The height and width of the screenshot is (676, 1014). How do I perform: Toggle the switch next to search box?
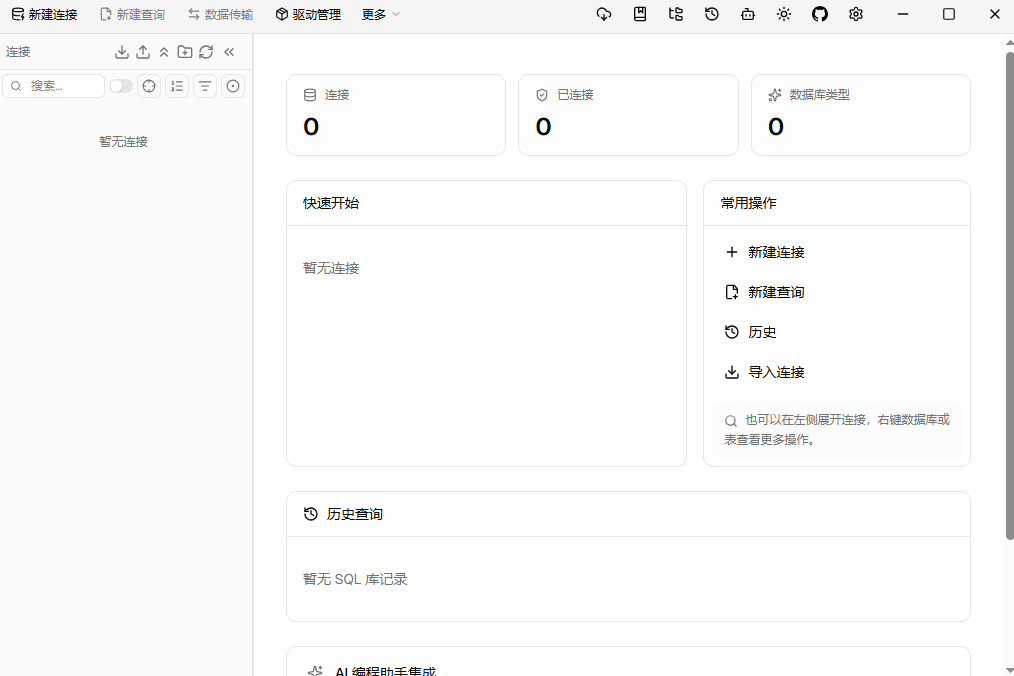click(x=120, y=86)
